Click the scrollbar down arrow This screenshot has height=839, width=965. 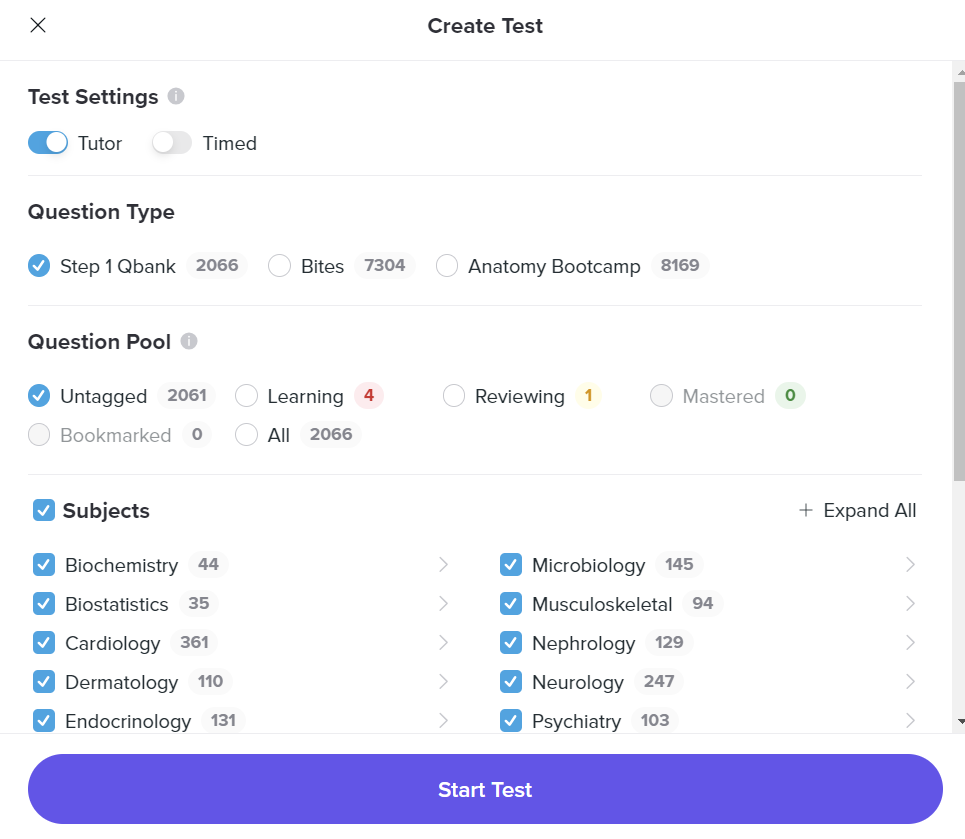pyautogui.click(x=961, y=721)
